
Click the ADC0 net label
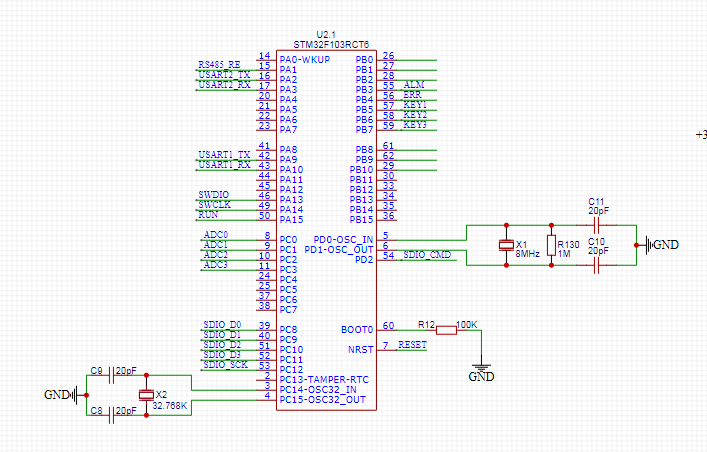pyautogui.click(x=216, y=235)
